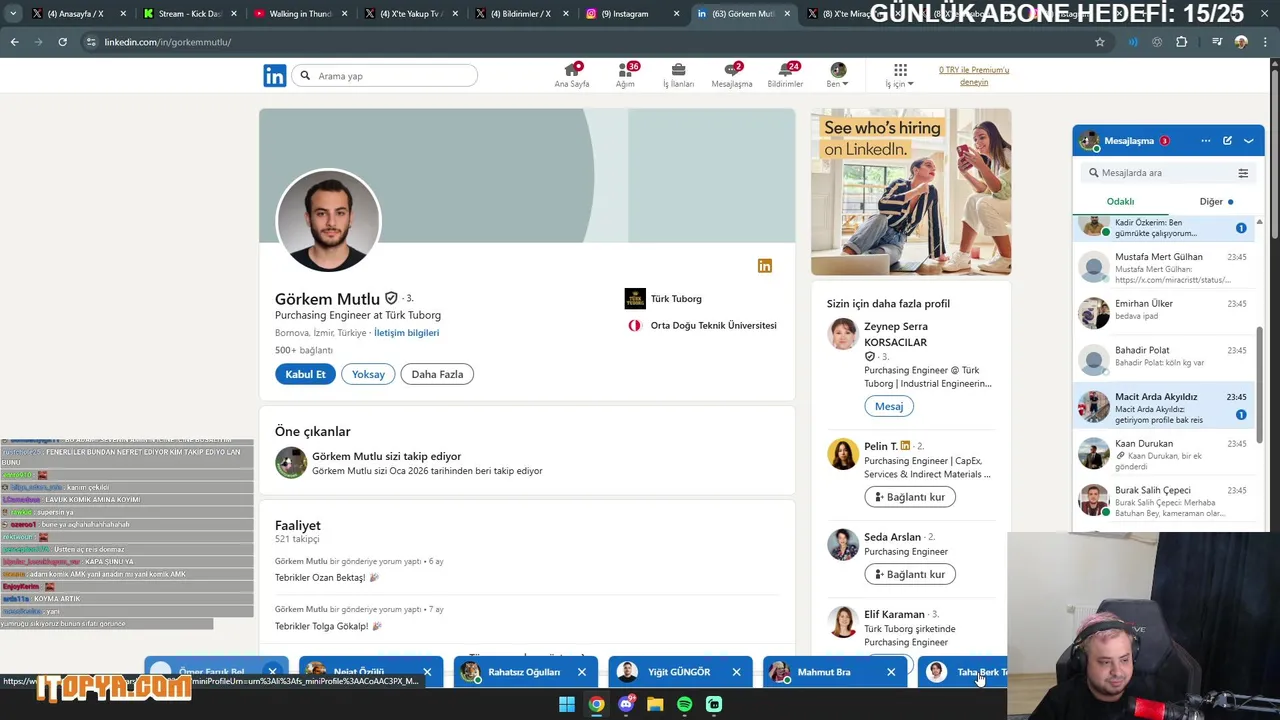Open Windows Start menu

[x=566, y=704]
